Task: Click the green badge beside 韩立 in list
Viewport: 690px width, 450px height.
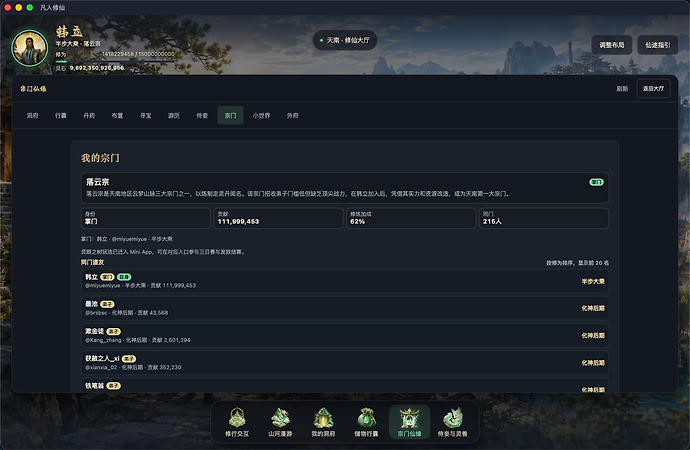Action: (124, 277)
